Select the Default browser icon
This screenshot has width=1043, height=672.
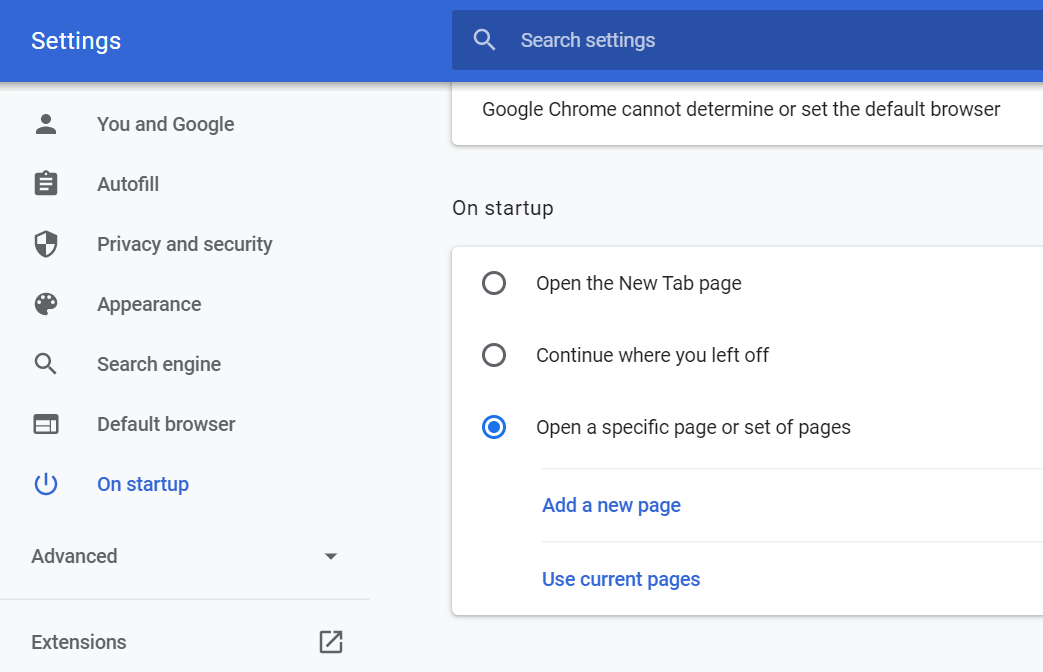click(x=46, y=423)
